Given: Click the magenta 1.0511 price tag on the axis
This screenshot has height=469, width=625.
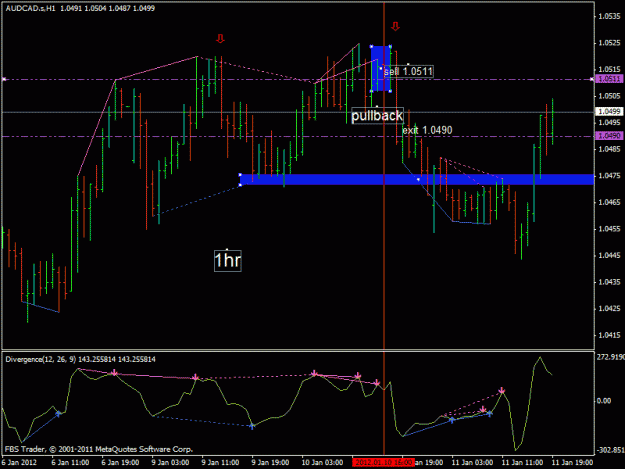Looking at the screenshot, I should tap(609, 79).
